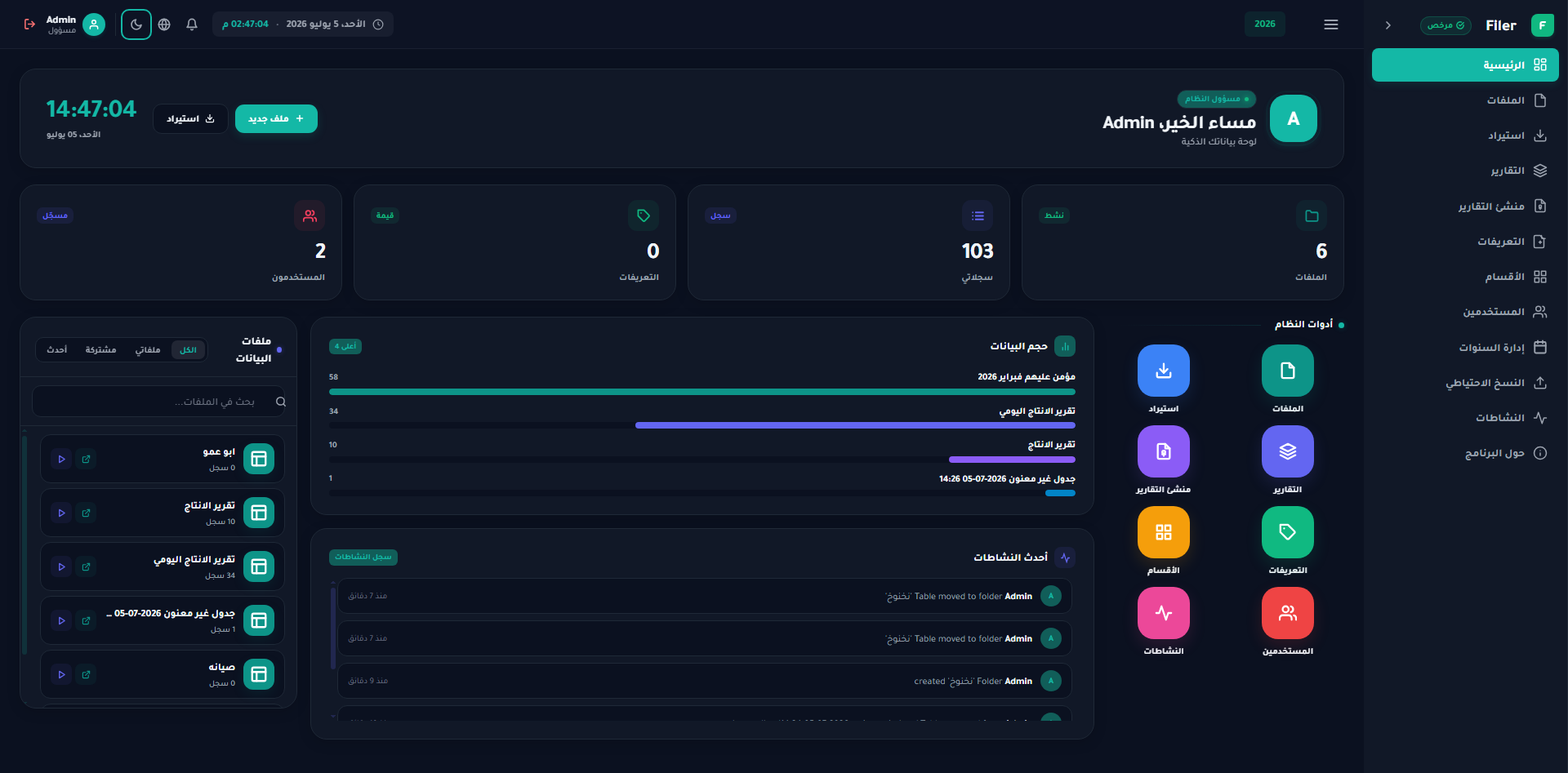This screenshot has width=1568, height=773.
Task: Collapse sidebar with the chevron arrow
Action: pyautogui.click(x=1388, y=25)
